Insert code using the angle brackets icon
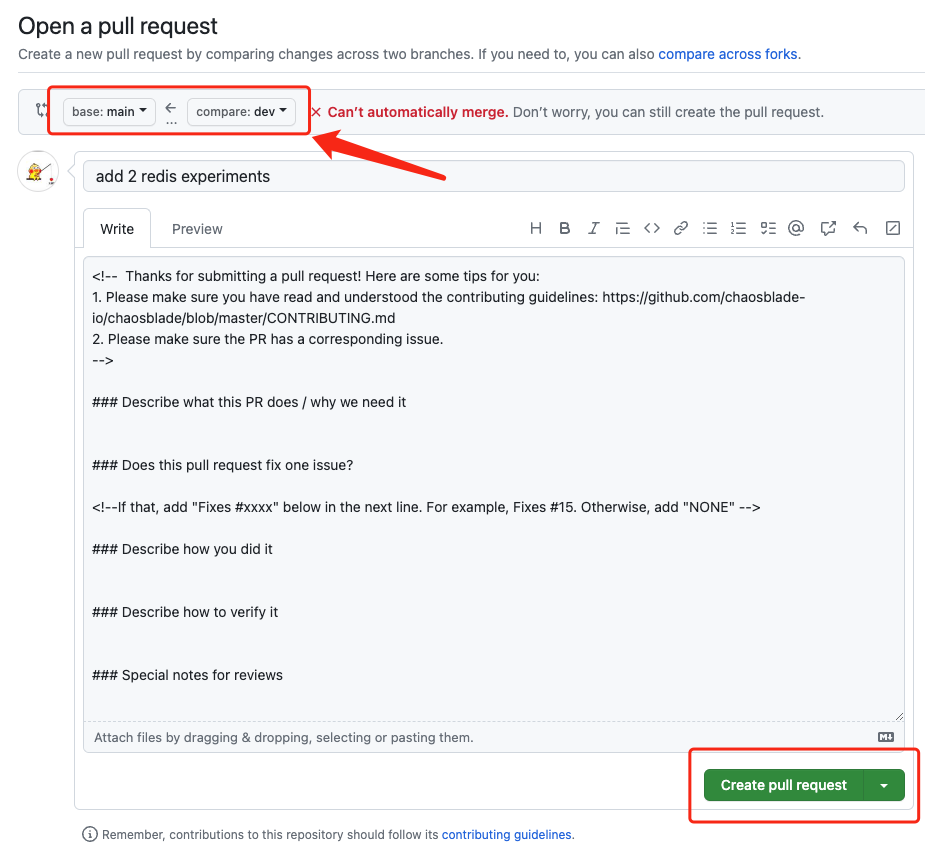 pos(651,228)
